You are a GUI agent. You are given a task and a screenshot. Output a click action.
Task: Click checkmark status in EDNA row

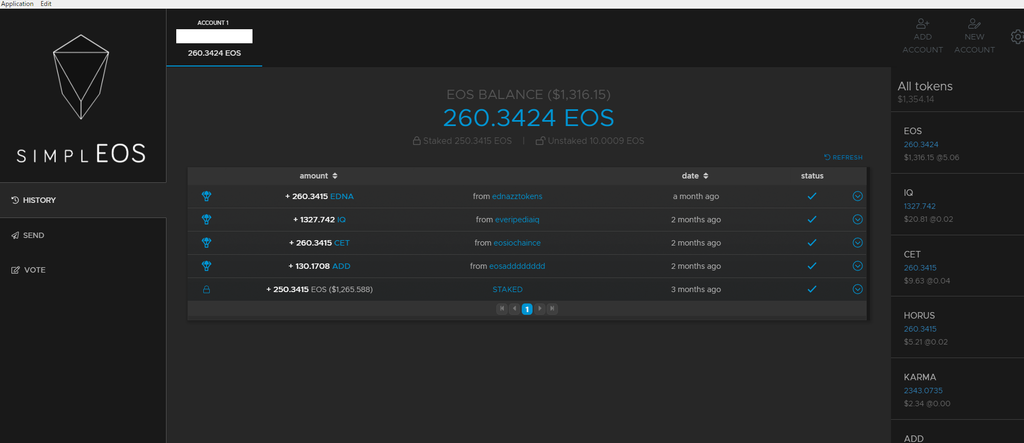[x=812, y=196]
